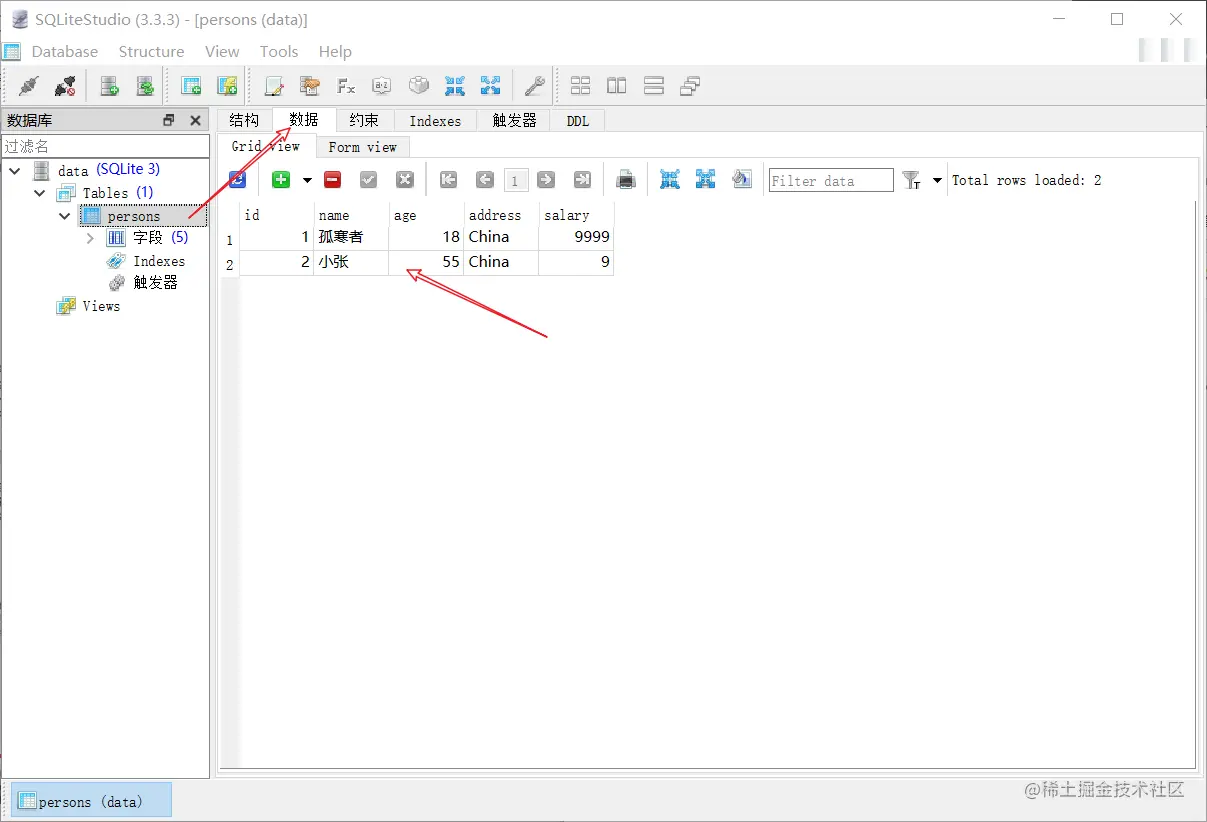Refresh table data in grid view
Screen dimensions: 1207x822
click(237, 180)
